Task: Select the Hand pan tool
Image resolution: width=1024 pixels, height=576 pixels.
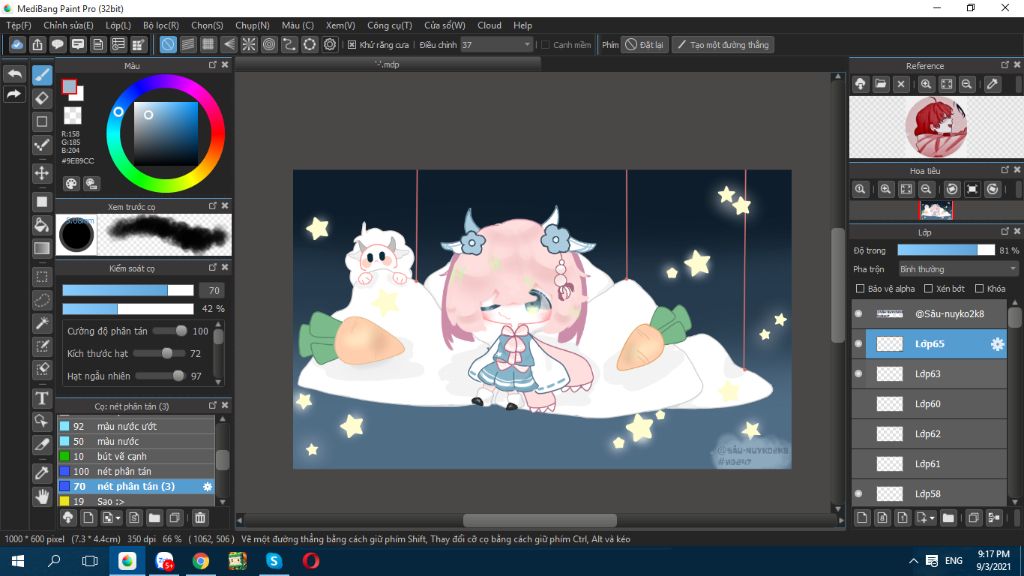Action: [x=42, y=496]
